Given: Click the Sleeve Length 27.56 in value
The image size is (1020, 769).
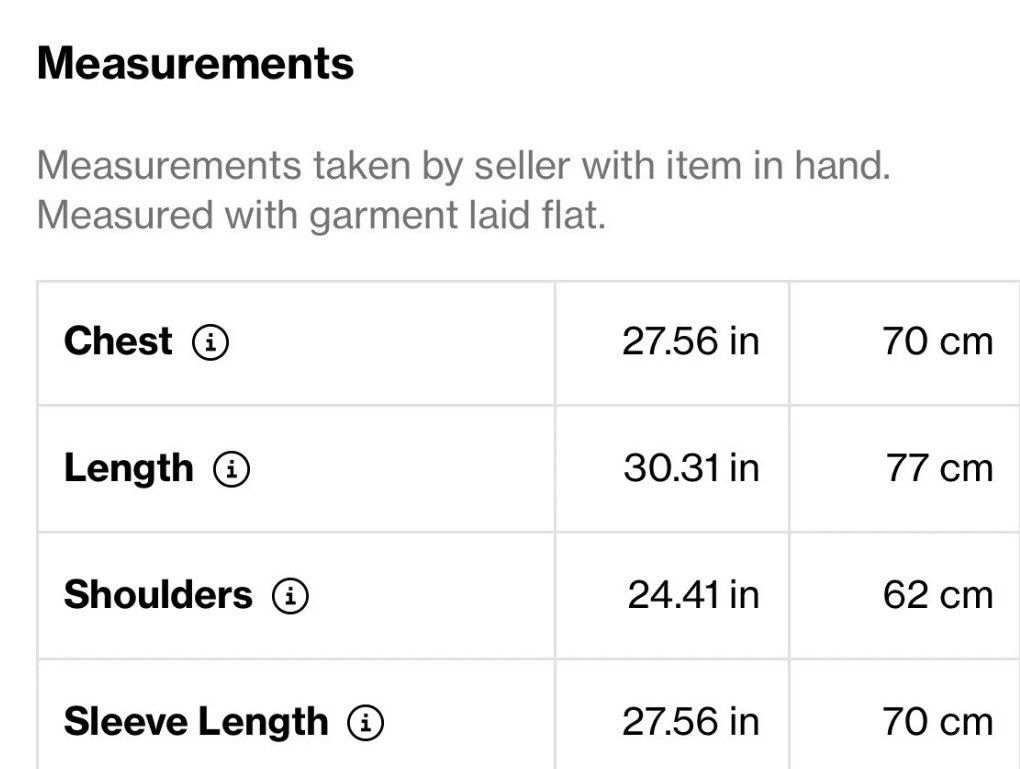Looking at the screenshot, I should 691,722.
